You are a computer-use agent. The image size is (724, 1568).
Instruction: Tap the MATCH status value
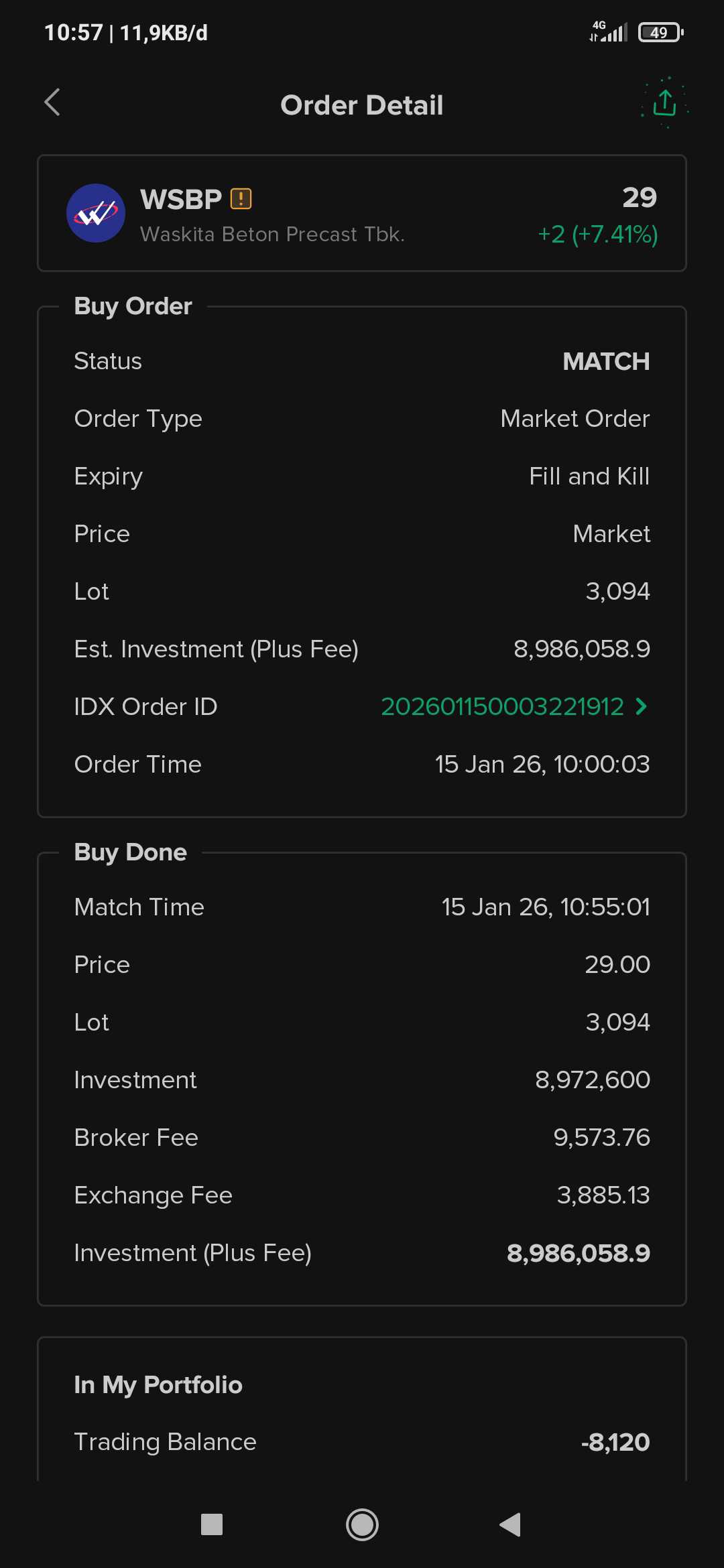[606, 361]
